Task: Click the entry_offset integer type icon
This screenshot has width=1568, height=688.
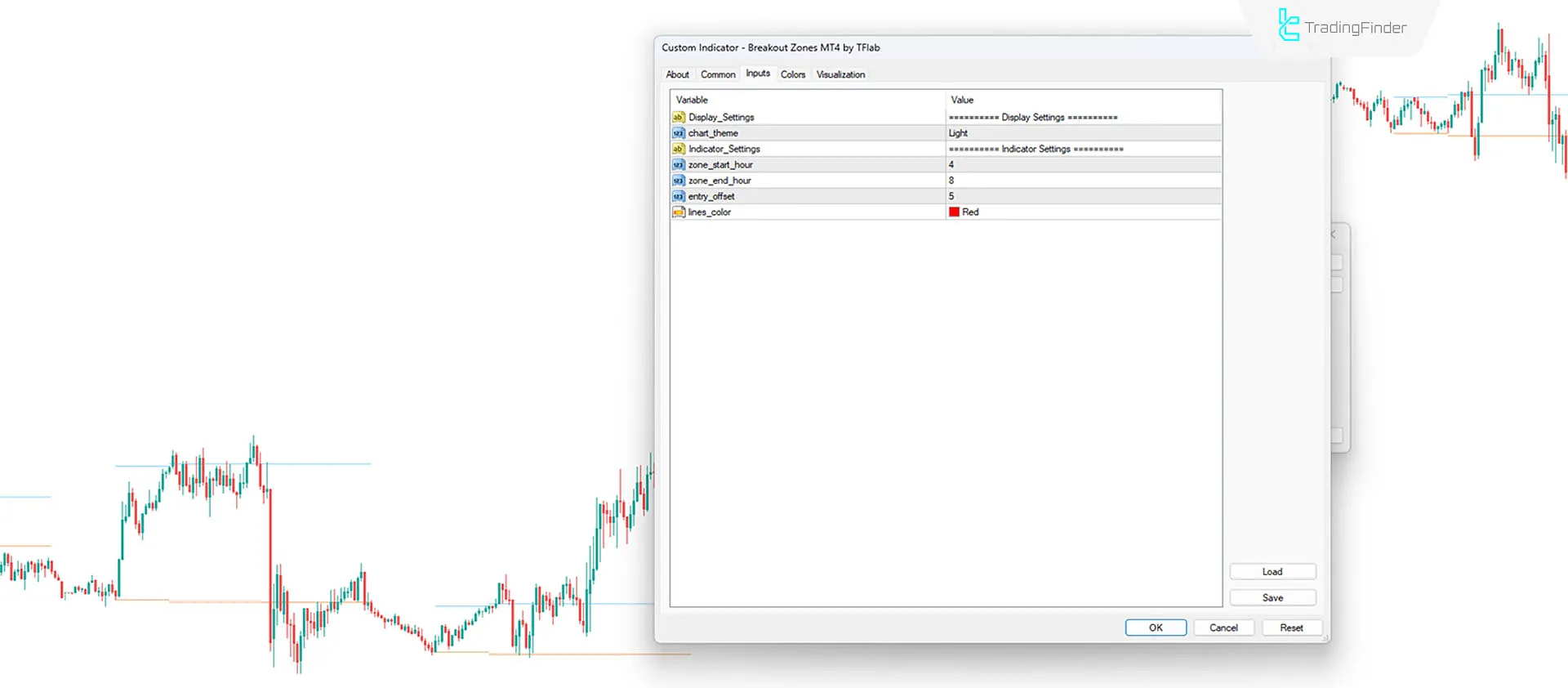Action: point(678,196)
